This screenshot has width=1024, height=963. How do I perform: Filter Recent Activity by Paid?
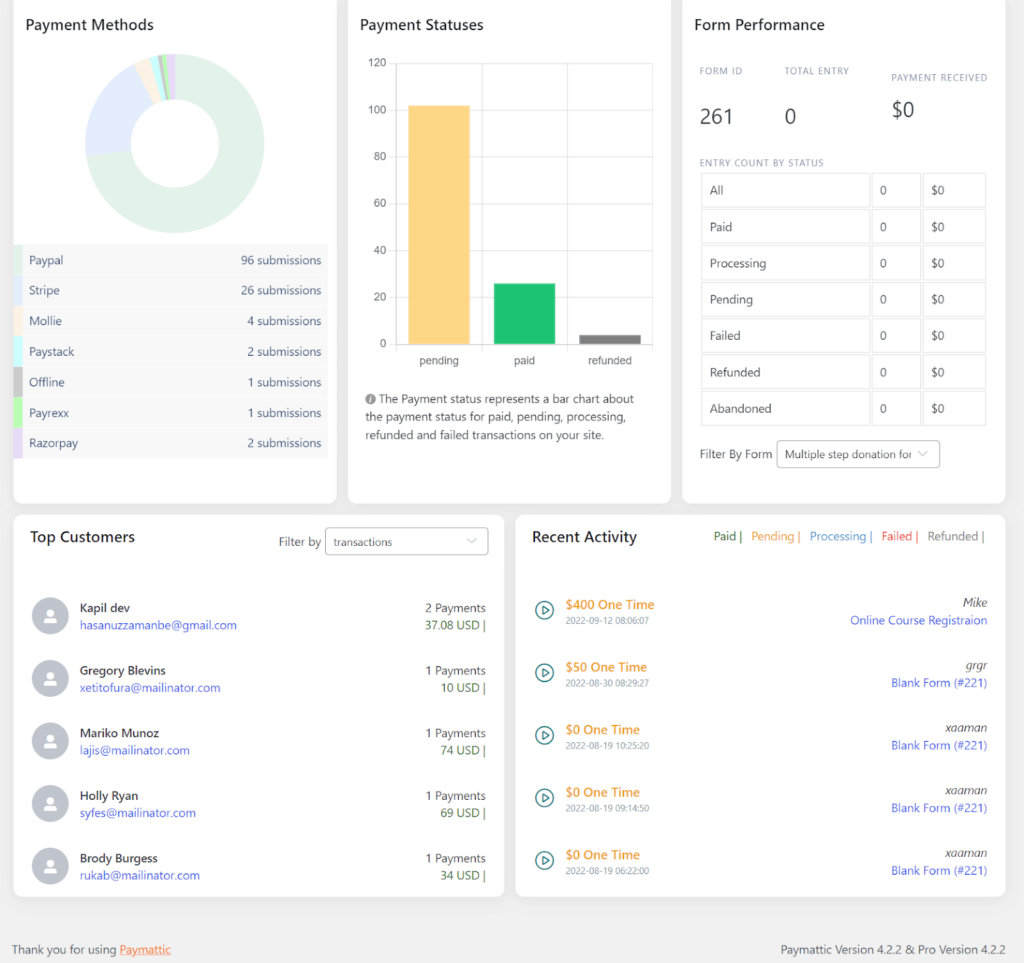724,537
